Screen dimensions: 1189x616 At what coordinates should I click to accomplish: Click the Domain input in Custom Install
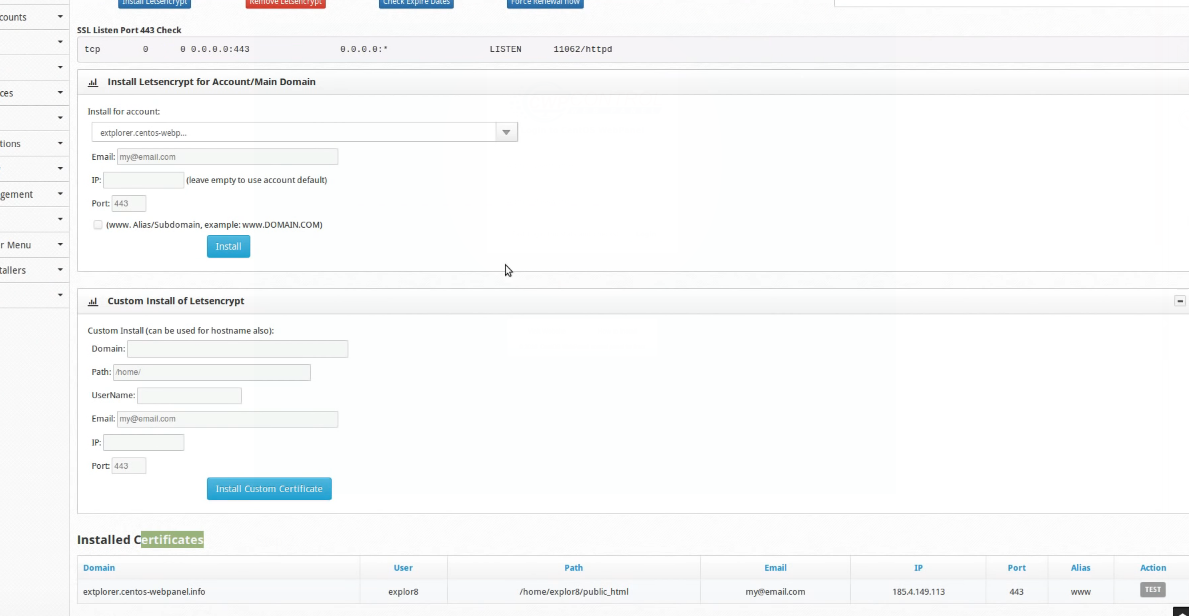pyautogui.click(x=237, y=348)
